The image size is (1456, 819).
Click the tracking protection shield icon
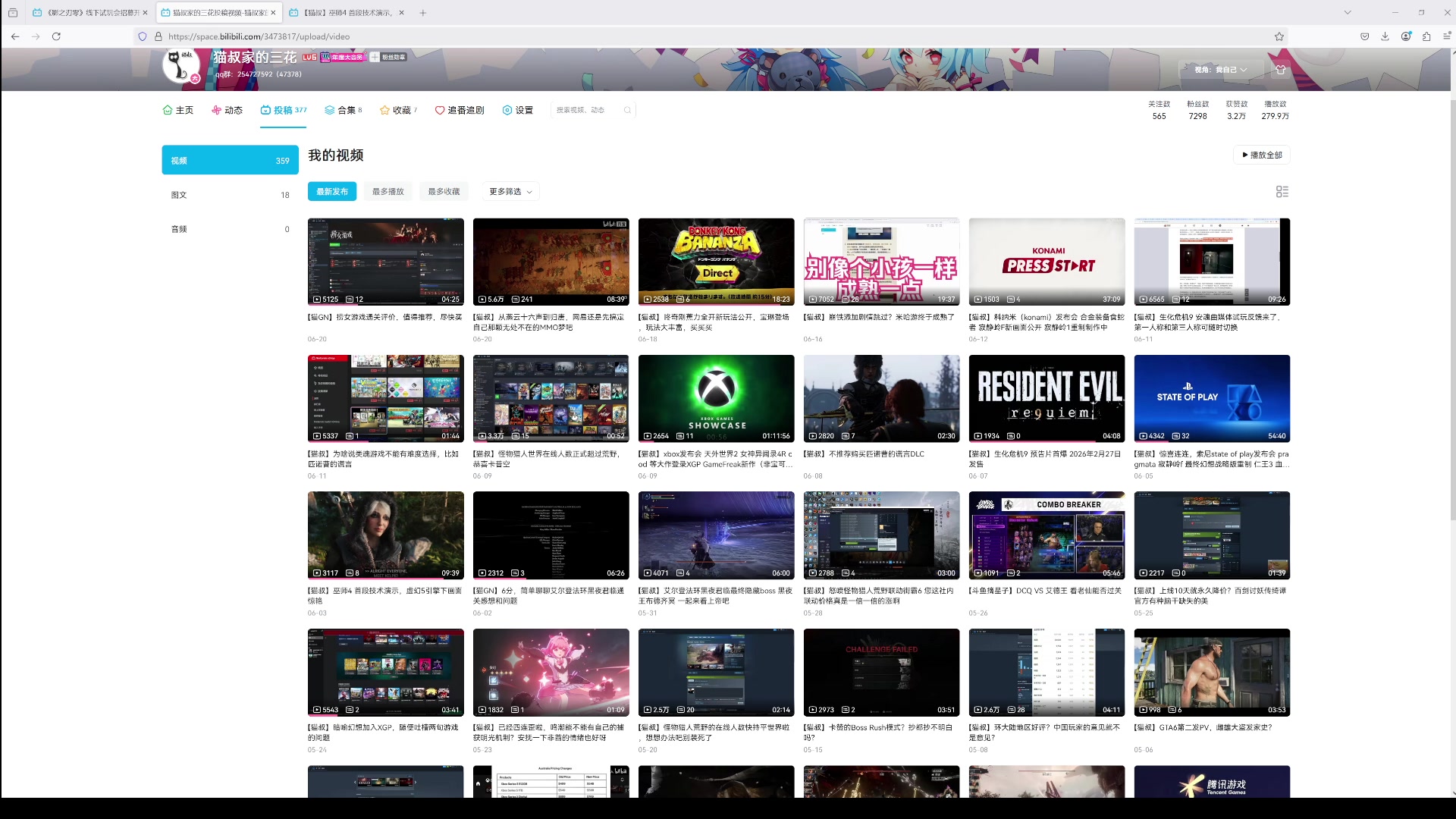click(x=142, y=36)
